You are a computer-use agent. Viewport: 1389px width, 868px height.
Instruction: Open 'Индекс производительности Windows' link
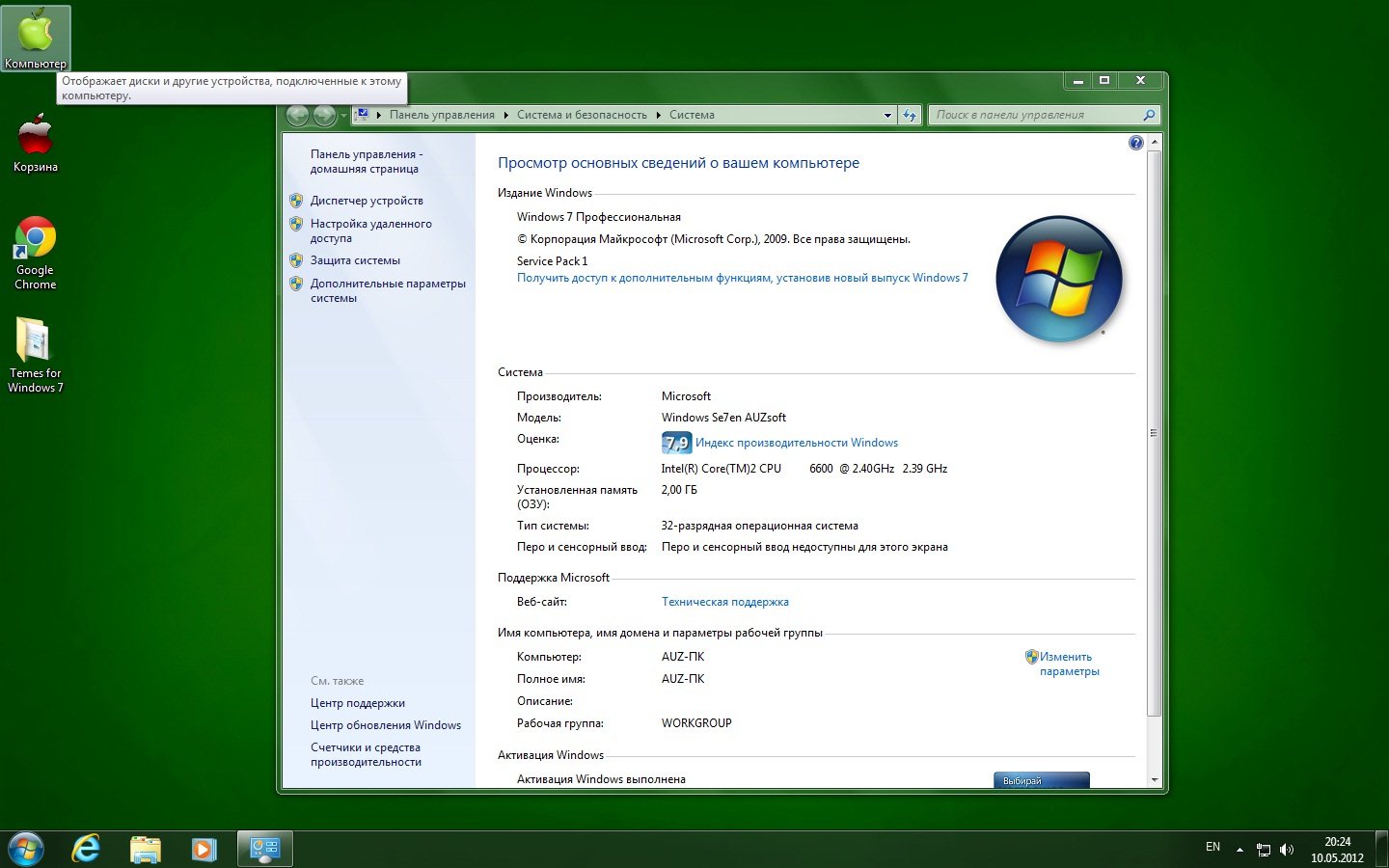click(x=797, y=443)
